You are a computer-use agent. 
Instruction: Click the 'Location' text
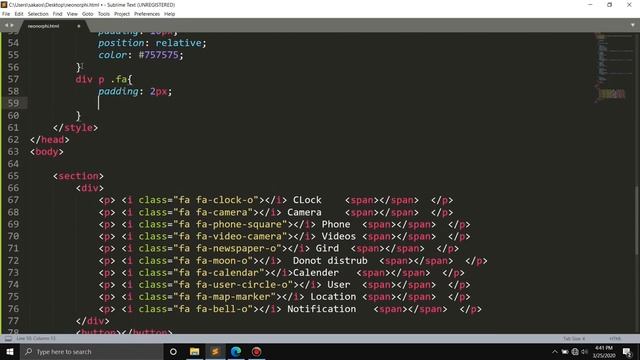[333, 297]
